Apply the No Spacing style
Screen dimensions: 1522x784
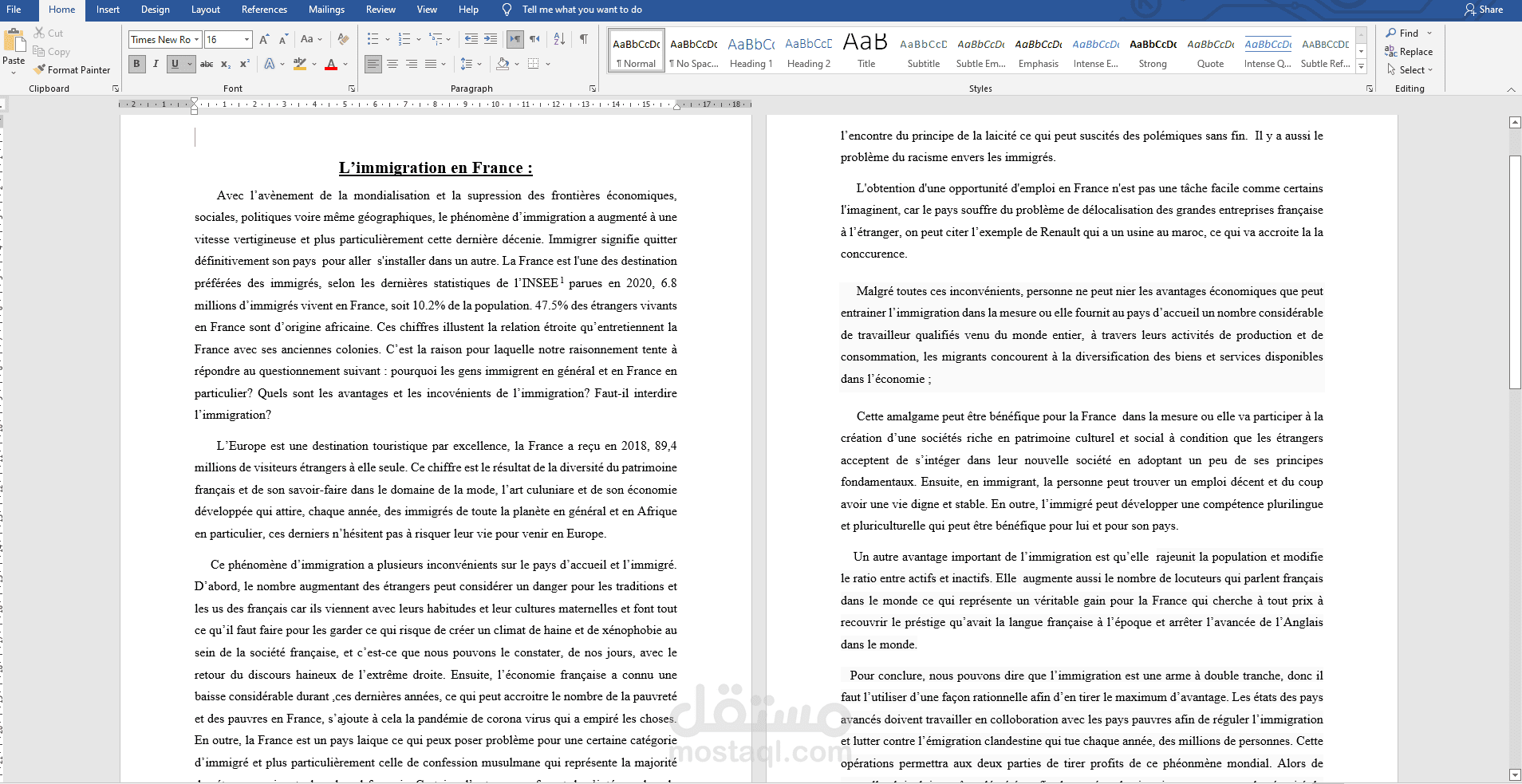[694, 51]
